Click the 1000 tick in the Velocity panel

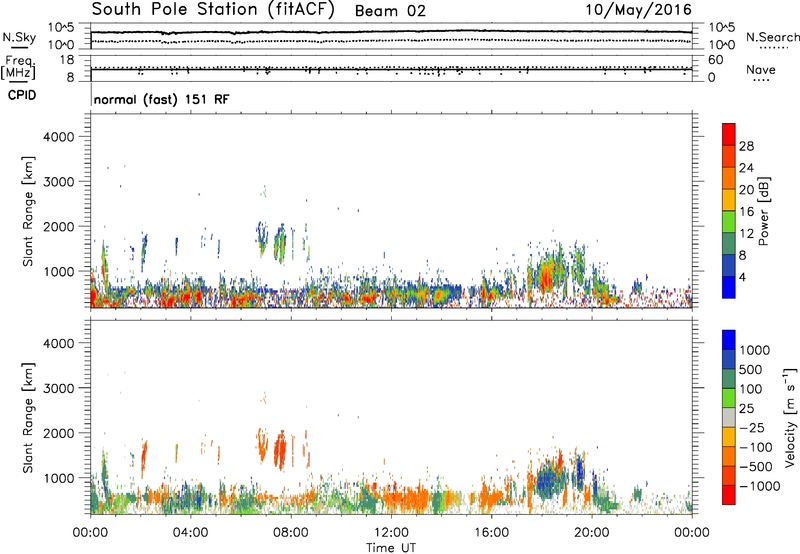[x=58, y=478]
